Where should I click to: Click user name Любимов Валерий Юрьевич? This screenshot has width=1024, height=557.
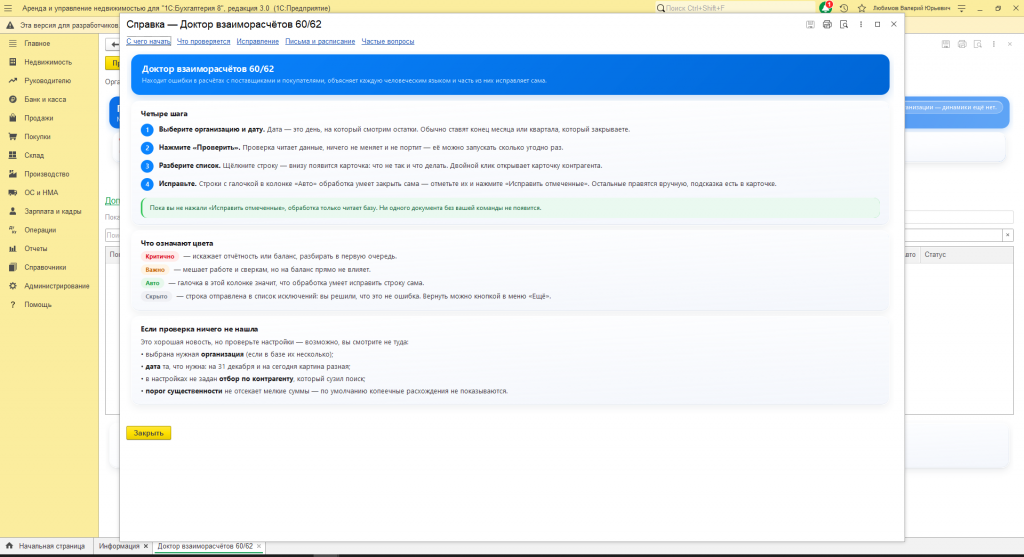point(911,8)
